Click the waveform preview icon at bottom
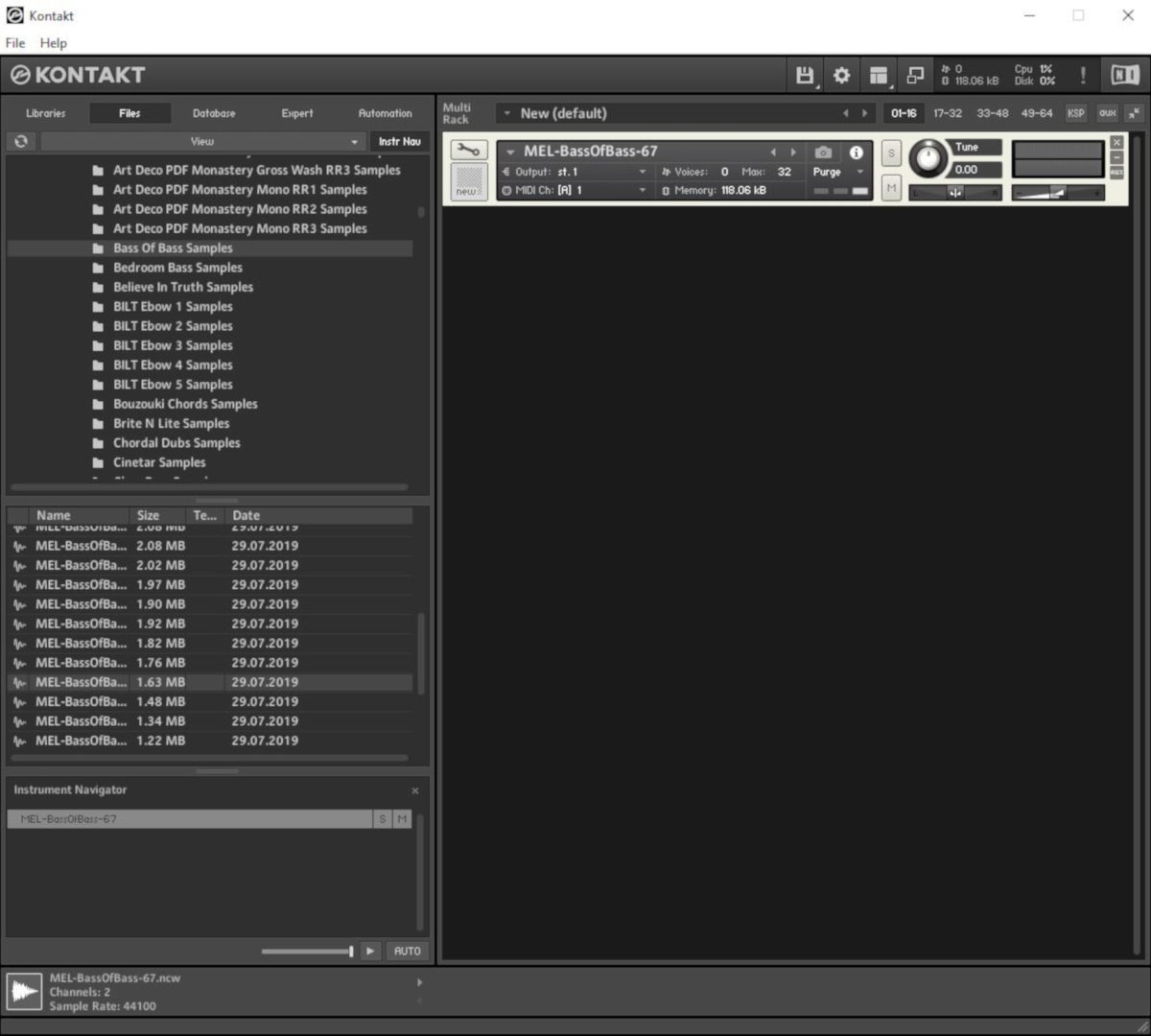This screenshot has height=1036, width=1151. 24,992
